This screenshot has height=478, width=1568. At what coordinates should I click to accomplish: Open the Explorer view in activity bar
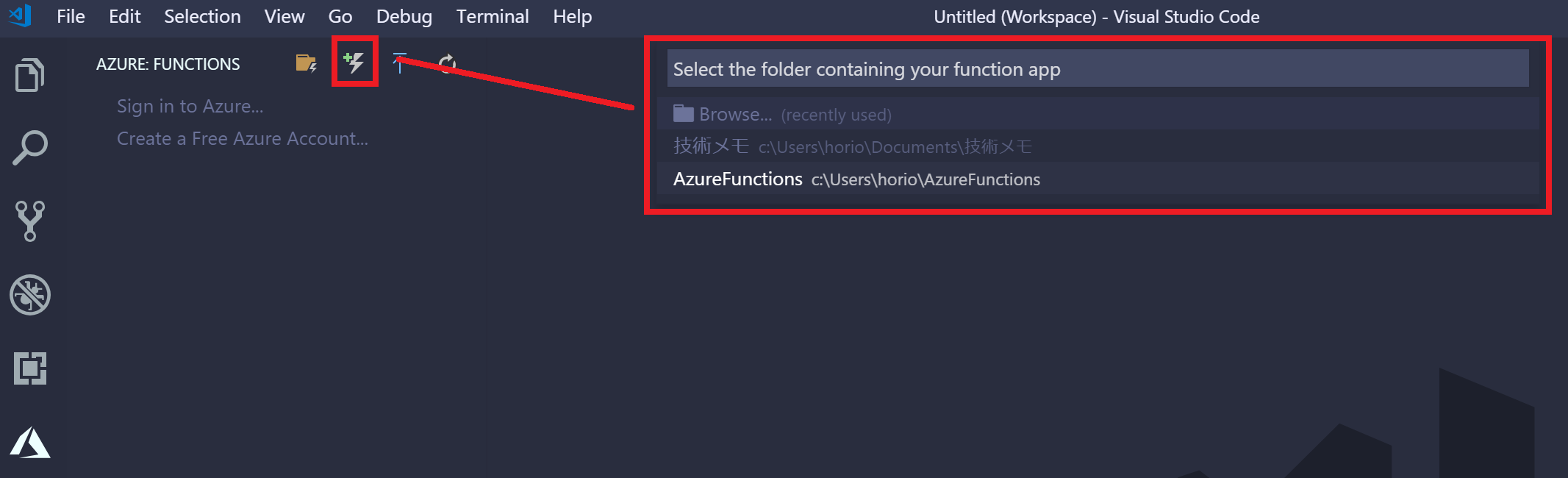coord(30,74)
